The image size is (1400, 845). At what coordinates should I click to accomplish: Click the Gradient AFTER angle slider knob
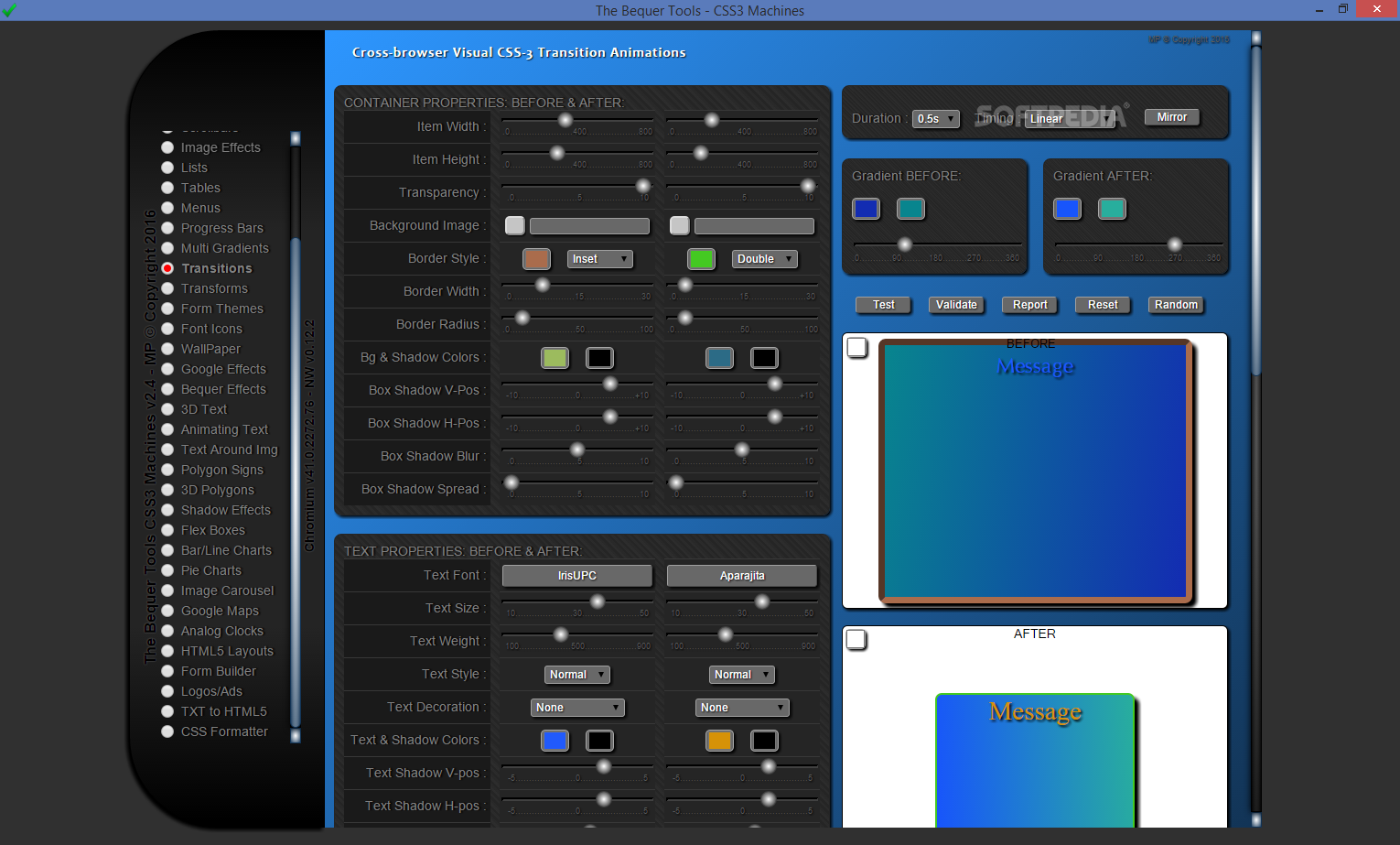point(1175,244)
